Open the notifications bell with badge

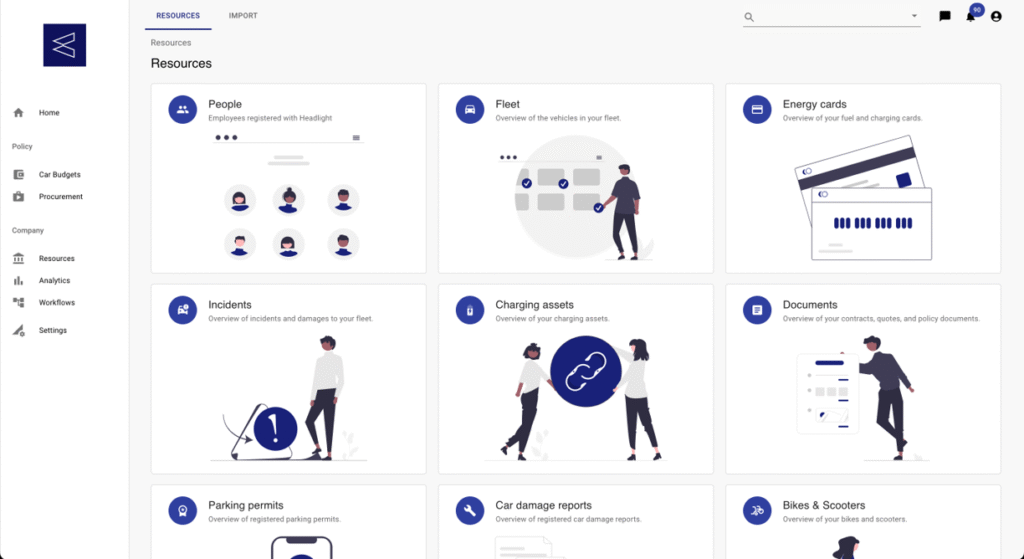pos(970,16)
